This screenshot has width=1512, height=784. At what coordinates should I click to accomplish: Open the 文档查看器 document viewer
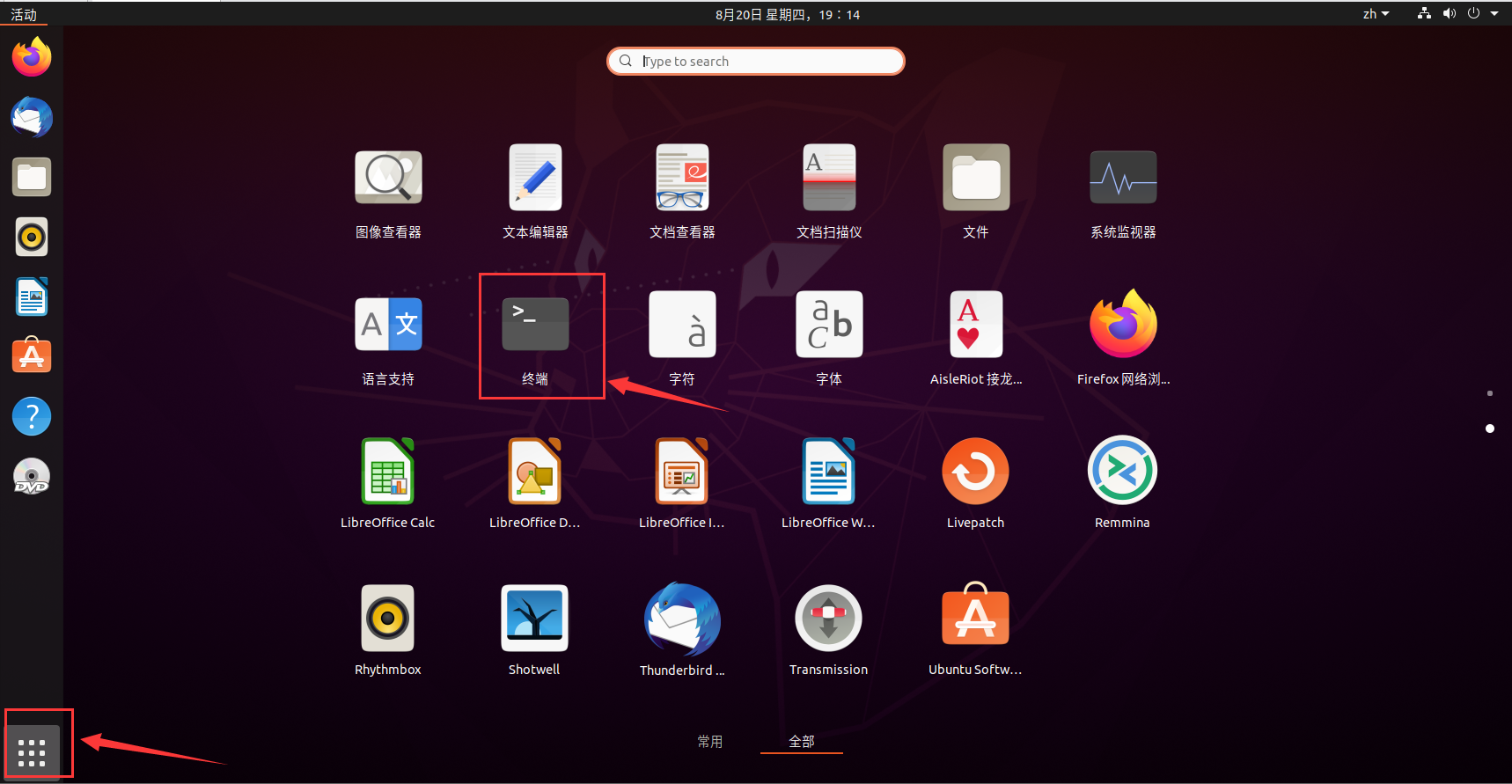[682, 177]
